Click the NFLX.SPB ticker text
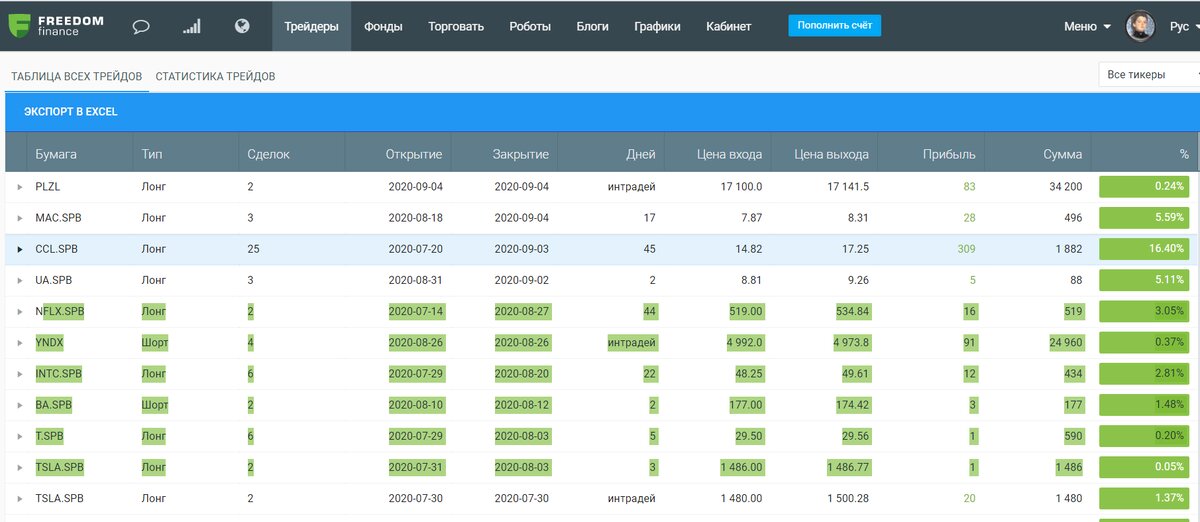 point(60,312)
